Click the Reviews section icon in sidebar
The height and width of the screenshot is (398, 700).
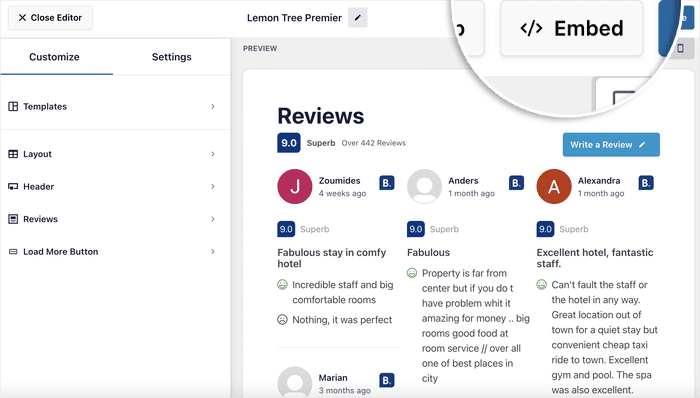click(x=13, y=219)
